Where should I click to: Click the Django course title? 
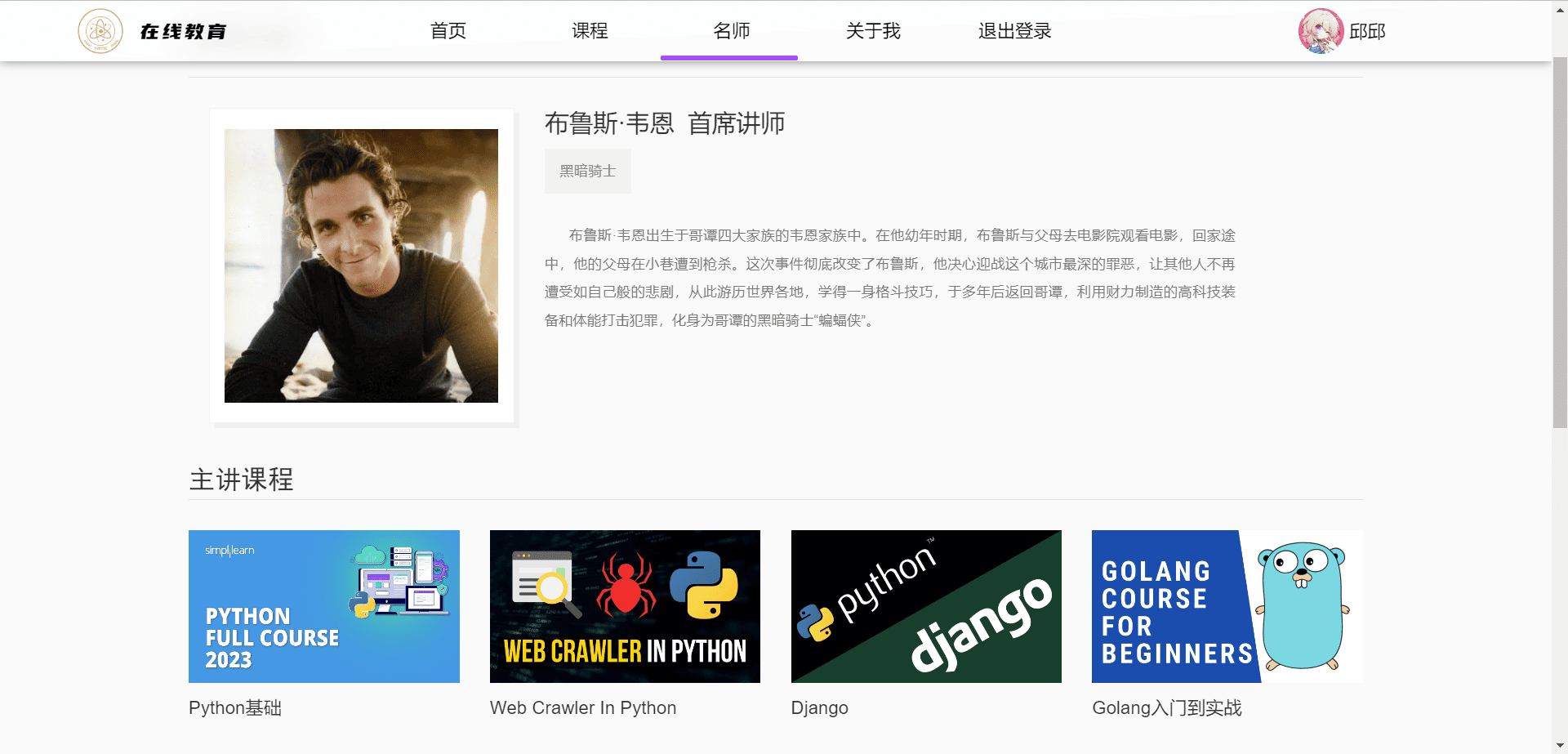click(819, 707)
